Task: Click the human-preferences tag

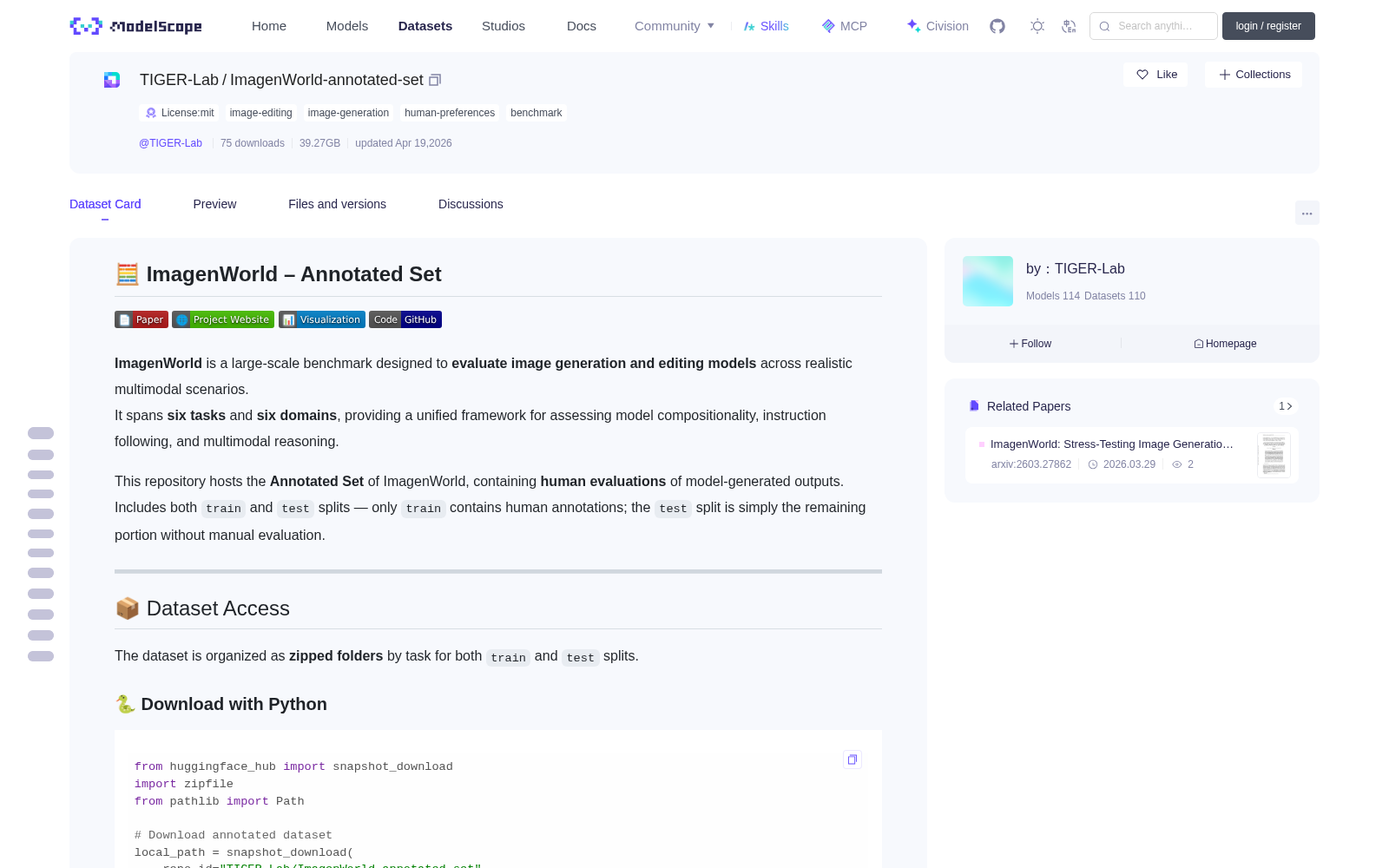Action: coord(450,113)
